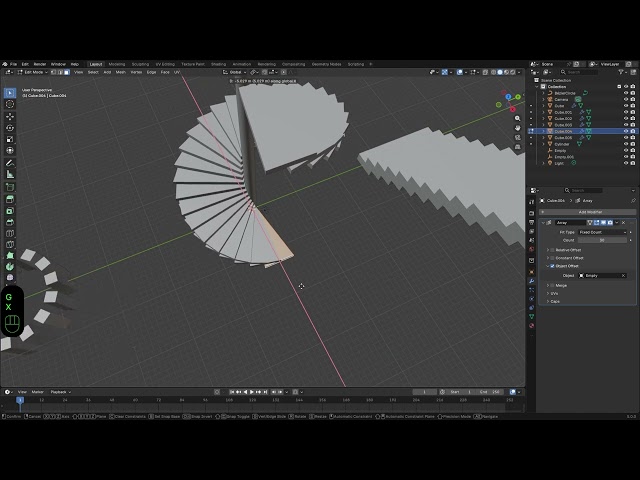Open the World properties tab
640x480 pixels.
(x=531, y=249)
